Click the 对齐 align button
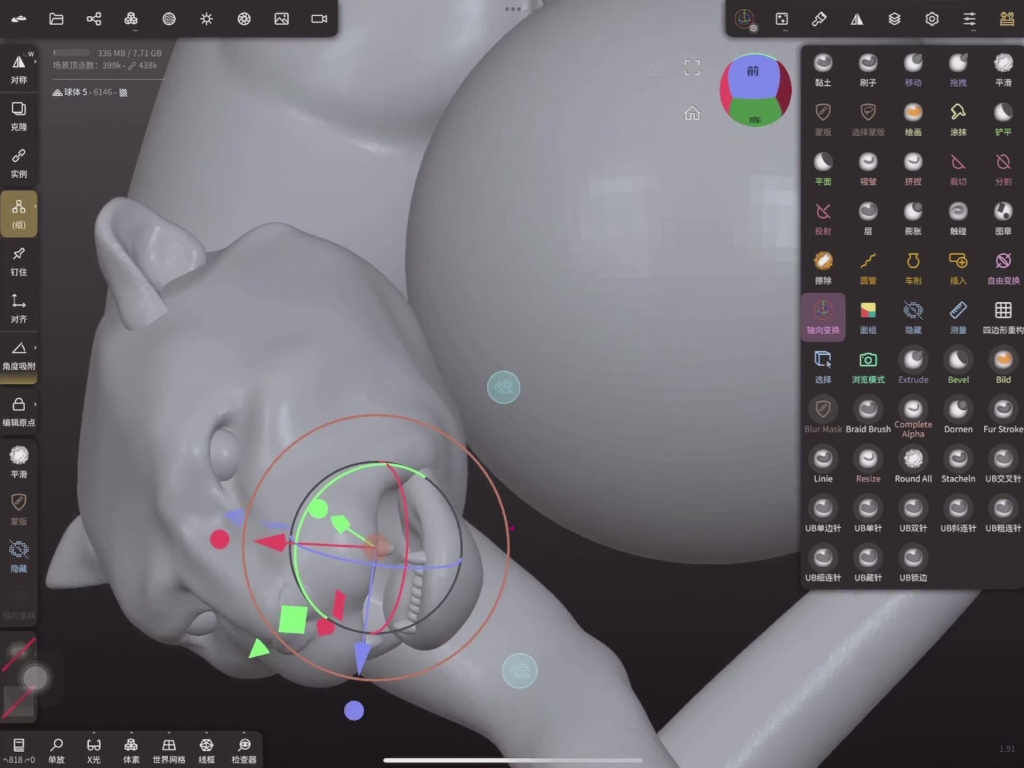The width and height of the screenshot is (1024, 768). coord(19,308)
